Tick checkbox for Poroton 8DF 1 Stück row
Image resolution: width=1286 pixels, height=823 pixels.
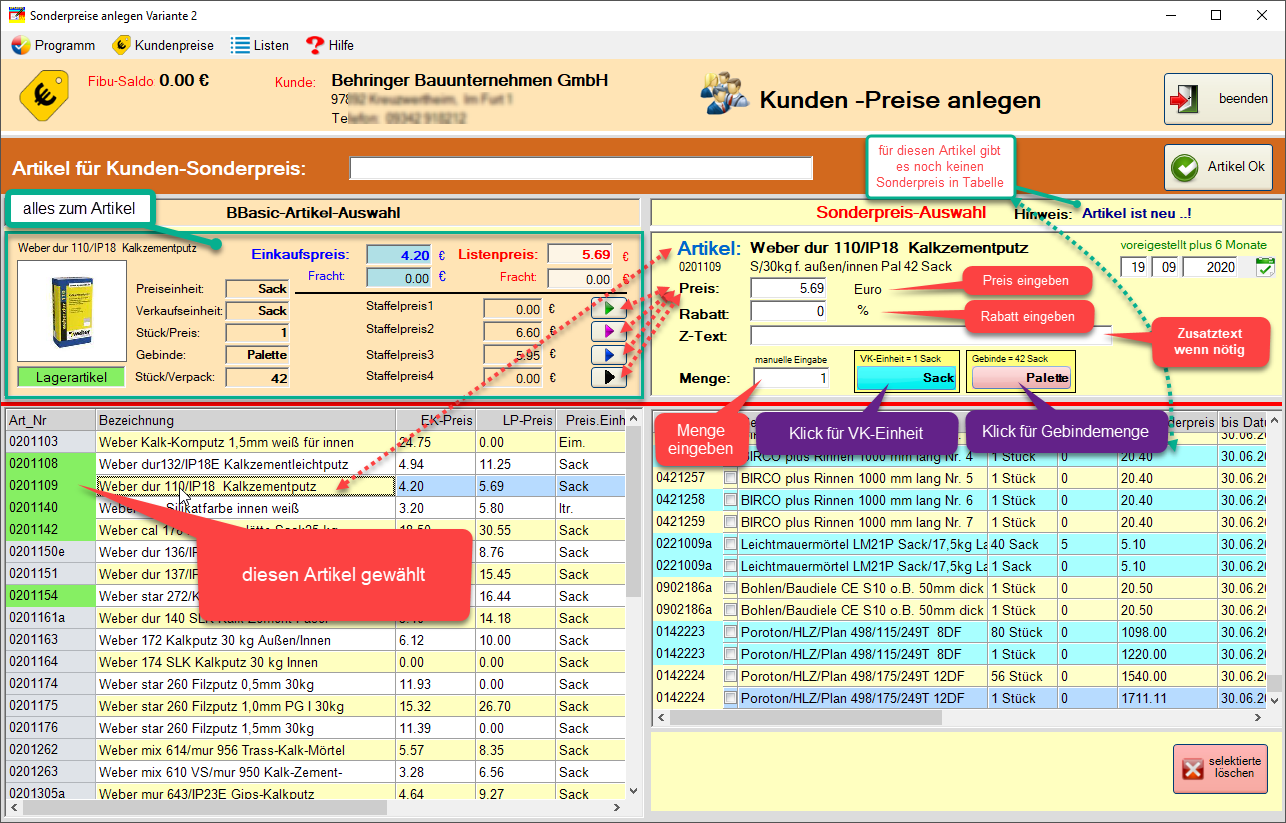730,654
